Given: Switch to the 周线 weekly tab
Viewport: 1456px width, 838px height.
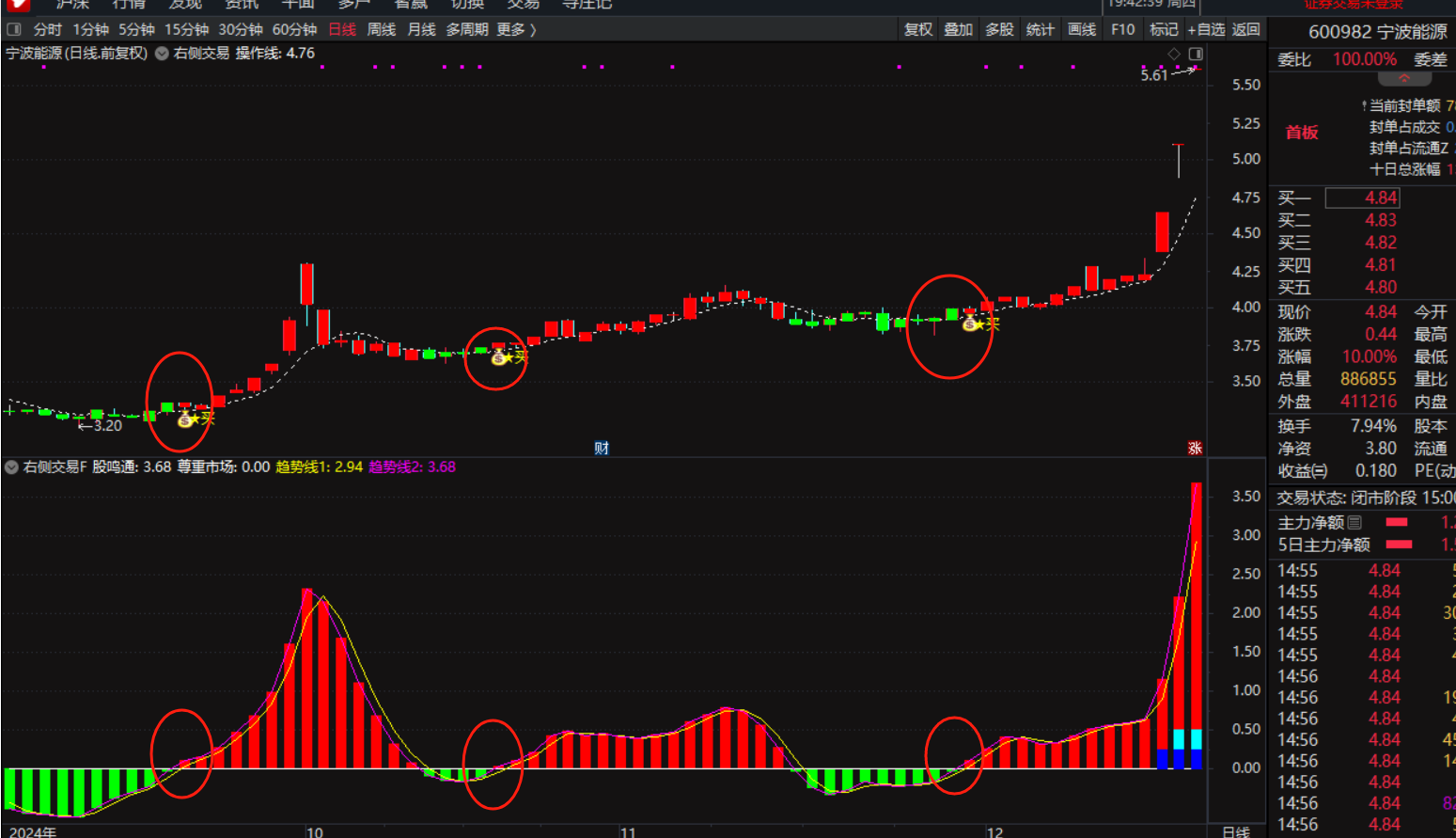Looking at the screenshot, I should (381, 29).
